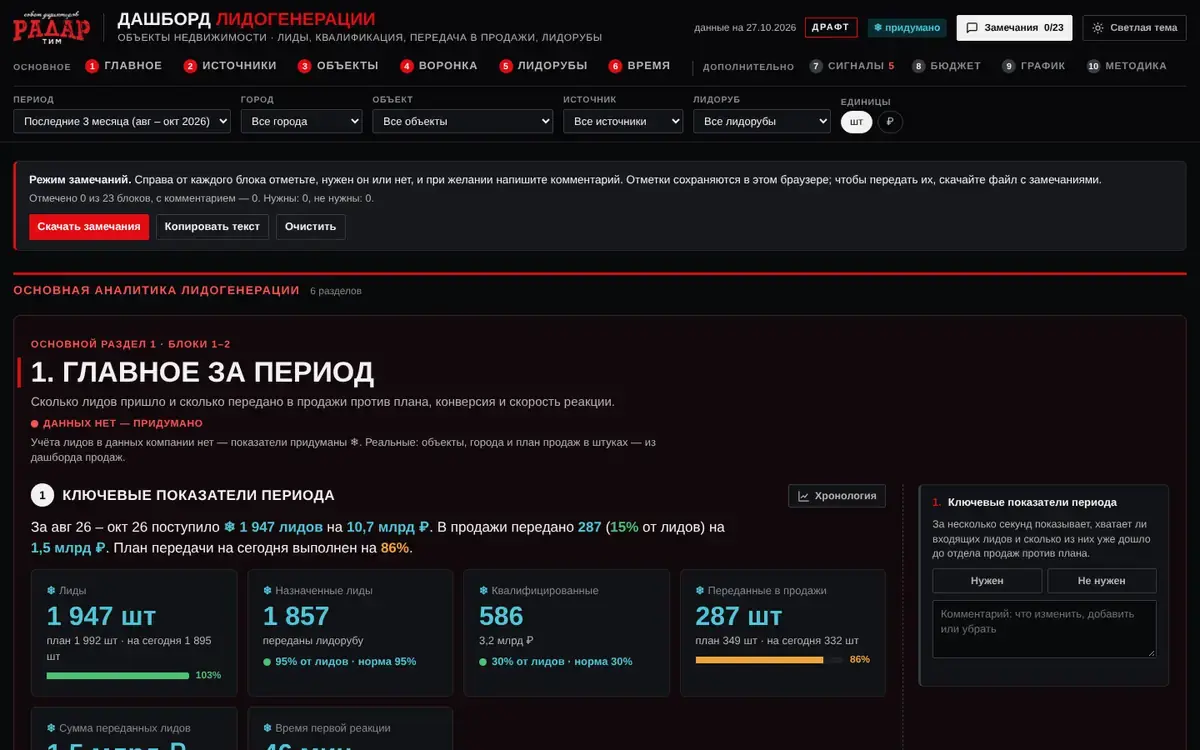Click the sun icon for light theme
Viewport: 1200px width, 750px height.
[x=1098, y=28]
